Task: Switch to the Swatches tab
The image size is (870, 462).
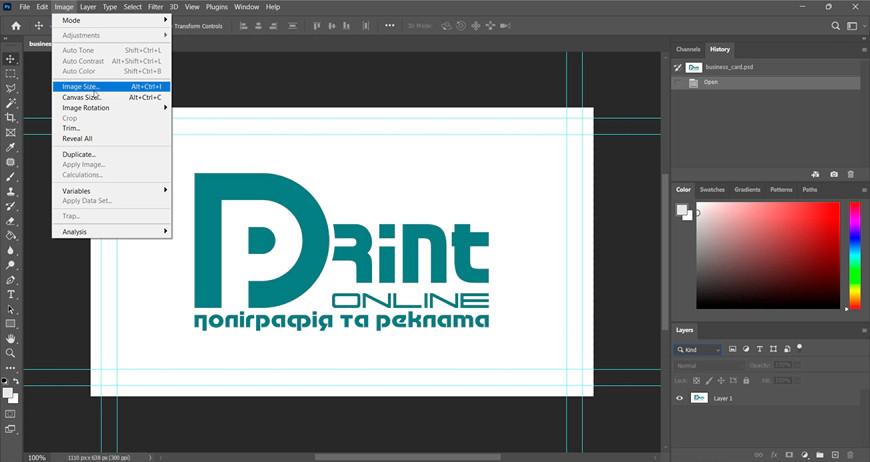Action: click(x=712, y=189)
